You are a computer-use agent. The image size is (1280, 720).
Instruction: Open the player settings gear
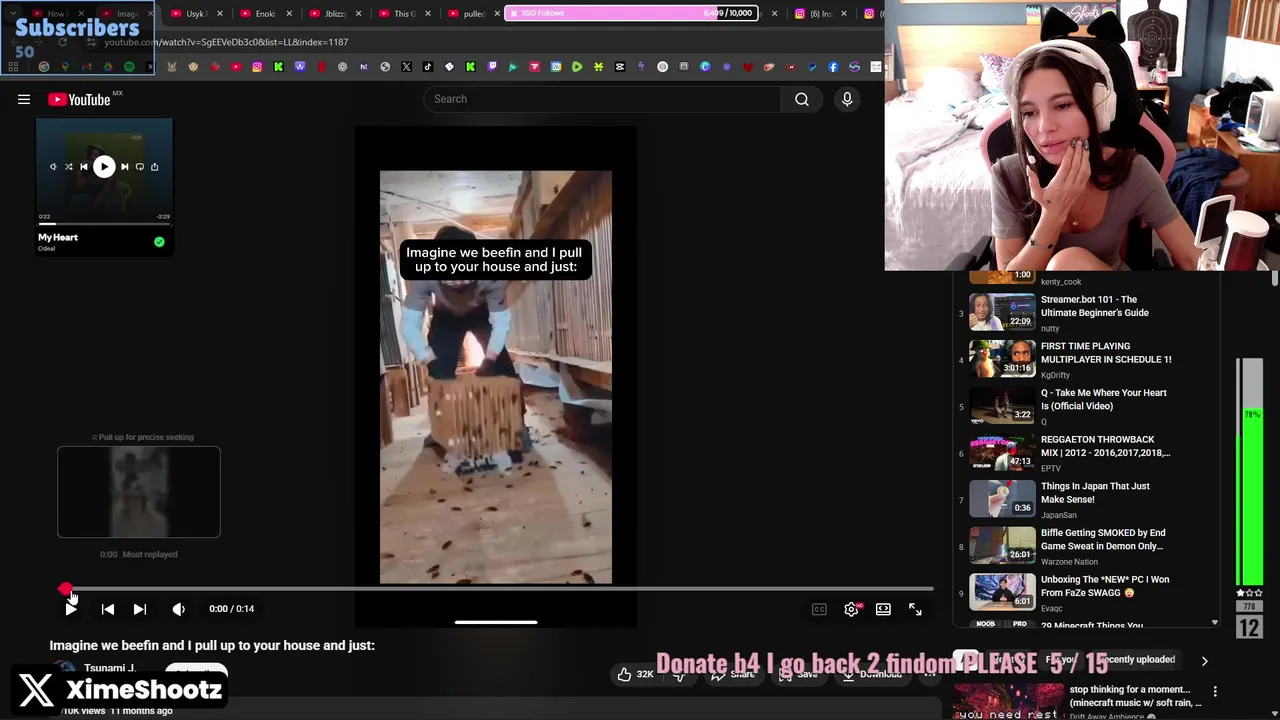[x=851, y=609]
